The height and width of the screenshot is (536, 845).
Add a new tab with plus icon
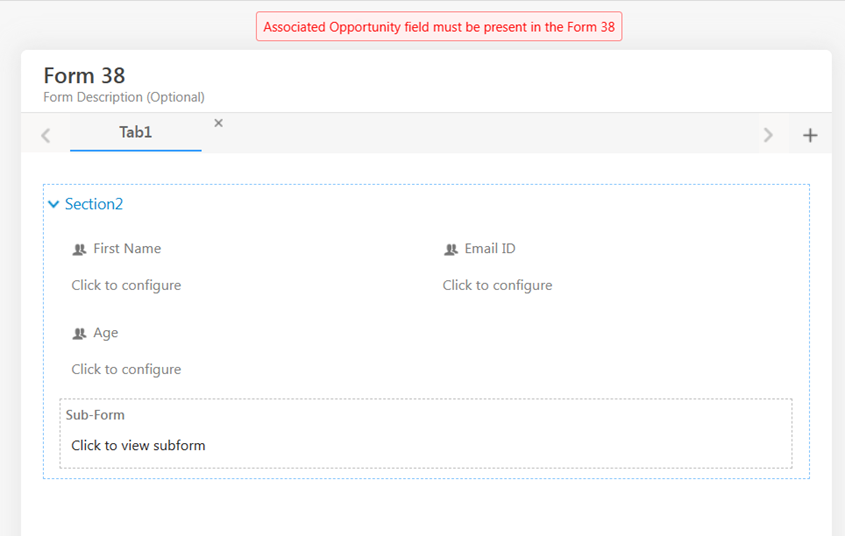click(x=810, y=135)
